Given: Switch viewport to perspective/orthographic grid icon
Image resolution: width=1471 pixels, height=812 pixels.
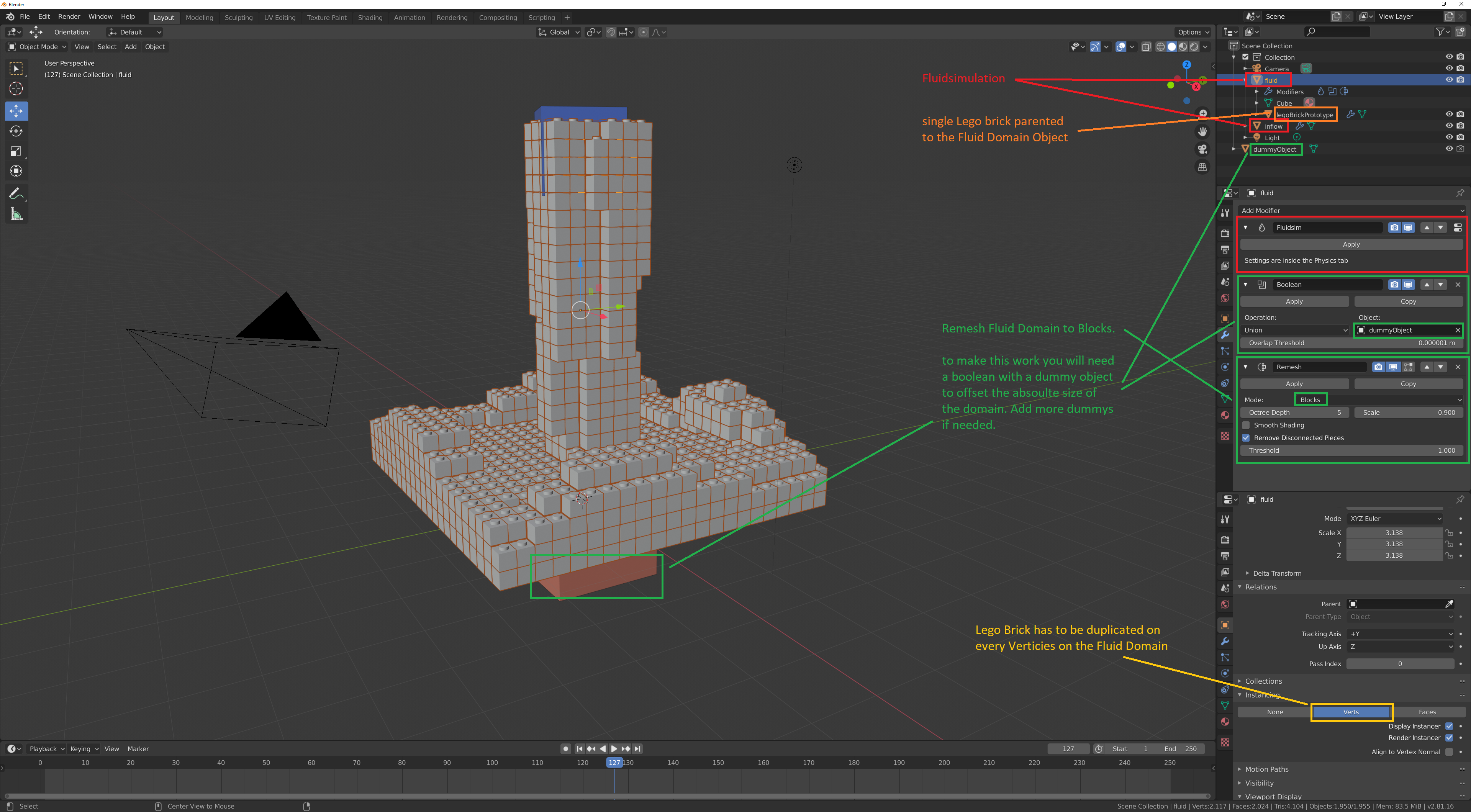Looking at the screenshot, I should click(x=1202, y=167).
